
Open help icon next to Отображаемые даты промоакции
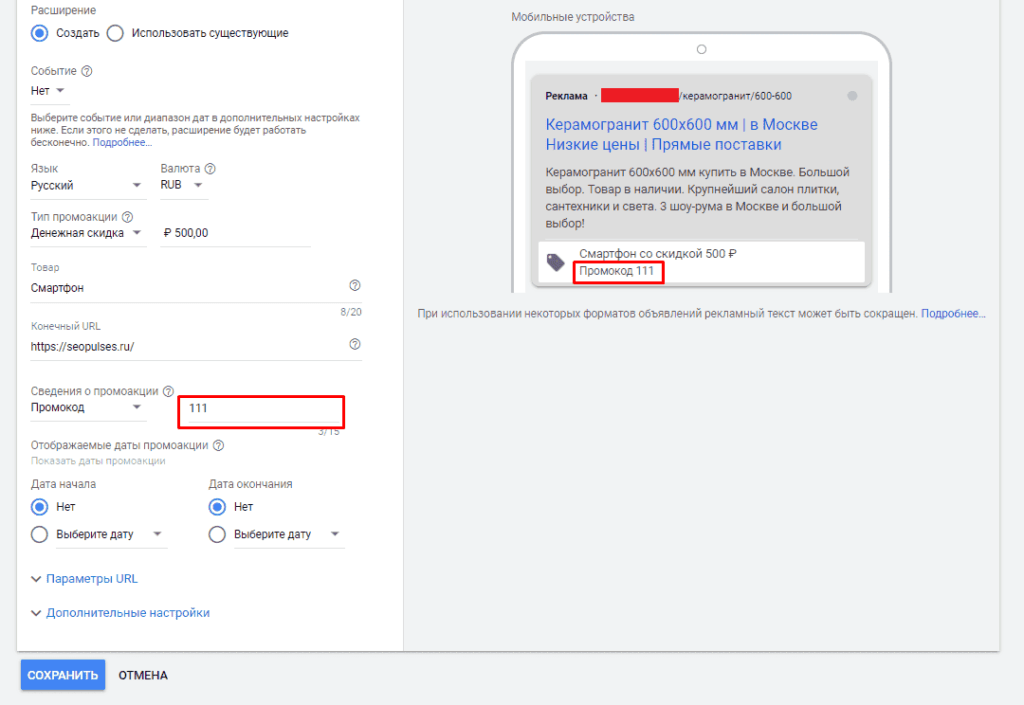218,445
